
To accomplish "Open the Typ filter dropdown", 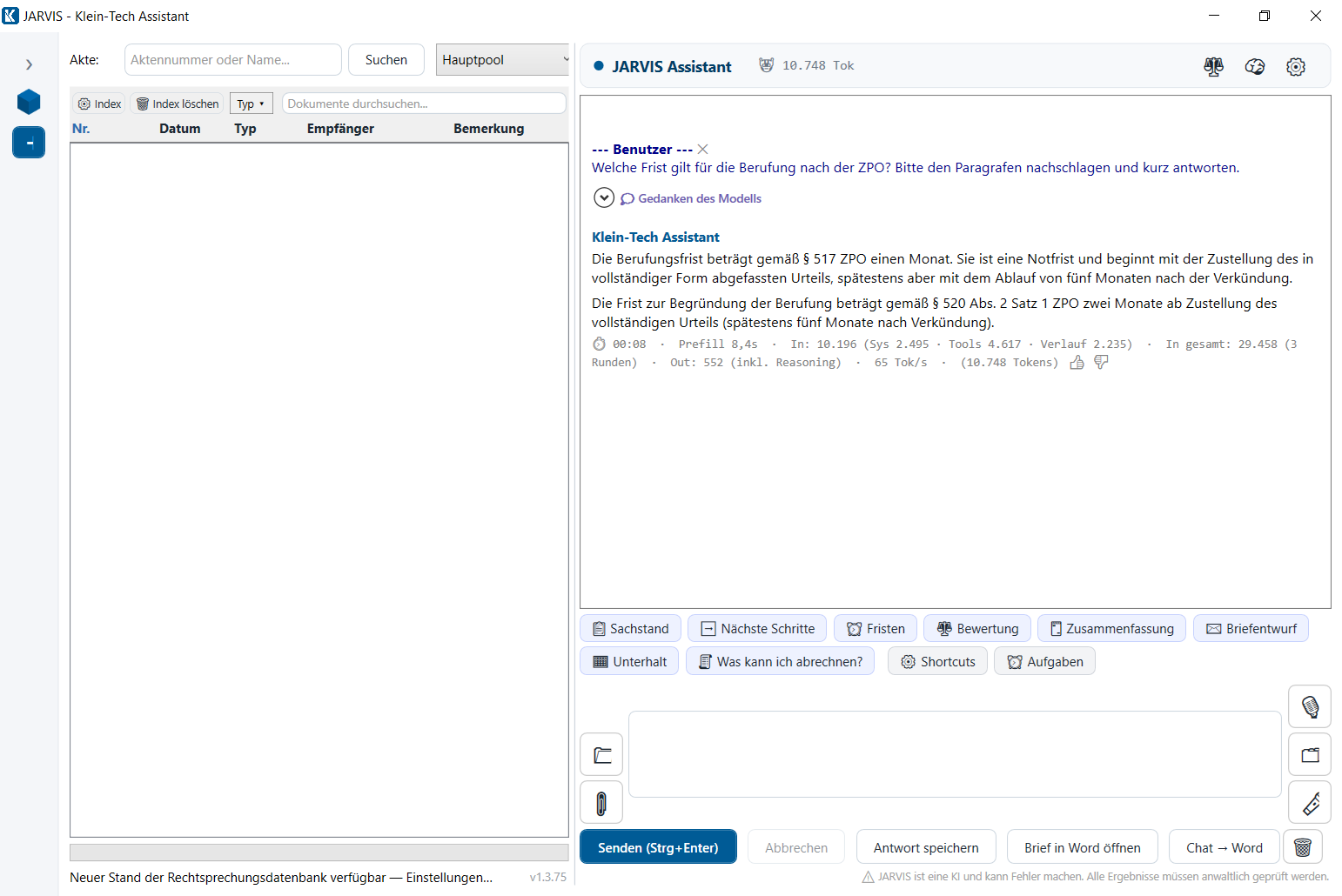I will tap(251, 104).
